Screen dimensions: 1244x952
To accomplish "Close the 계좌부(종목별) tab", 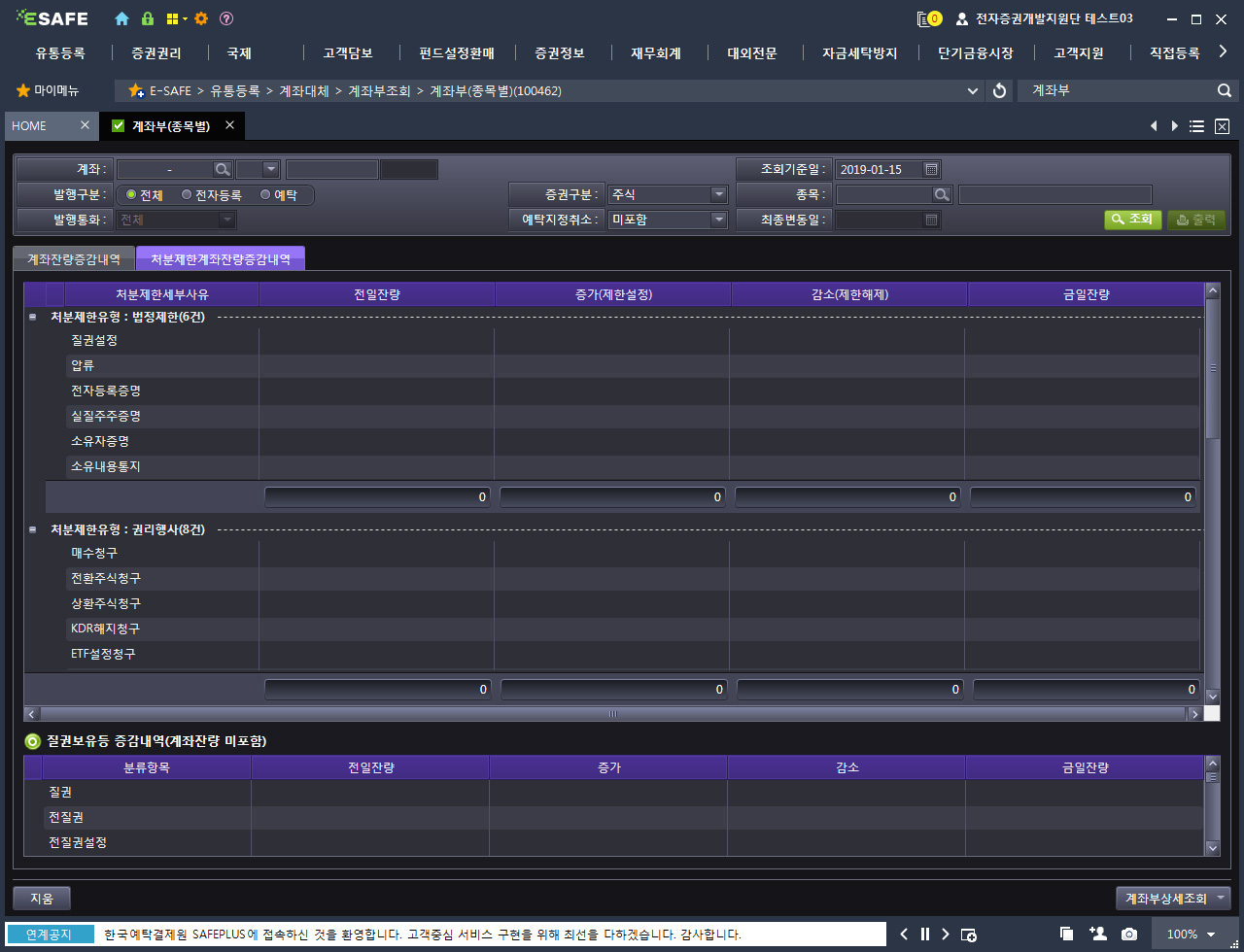I will (x=230, y=125).
